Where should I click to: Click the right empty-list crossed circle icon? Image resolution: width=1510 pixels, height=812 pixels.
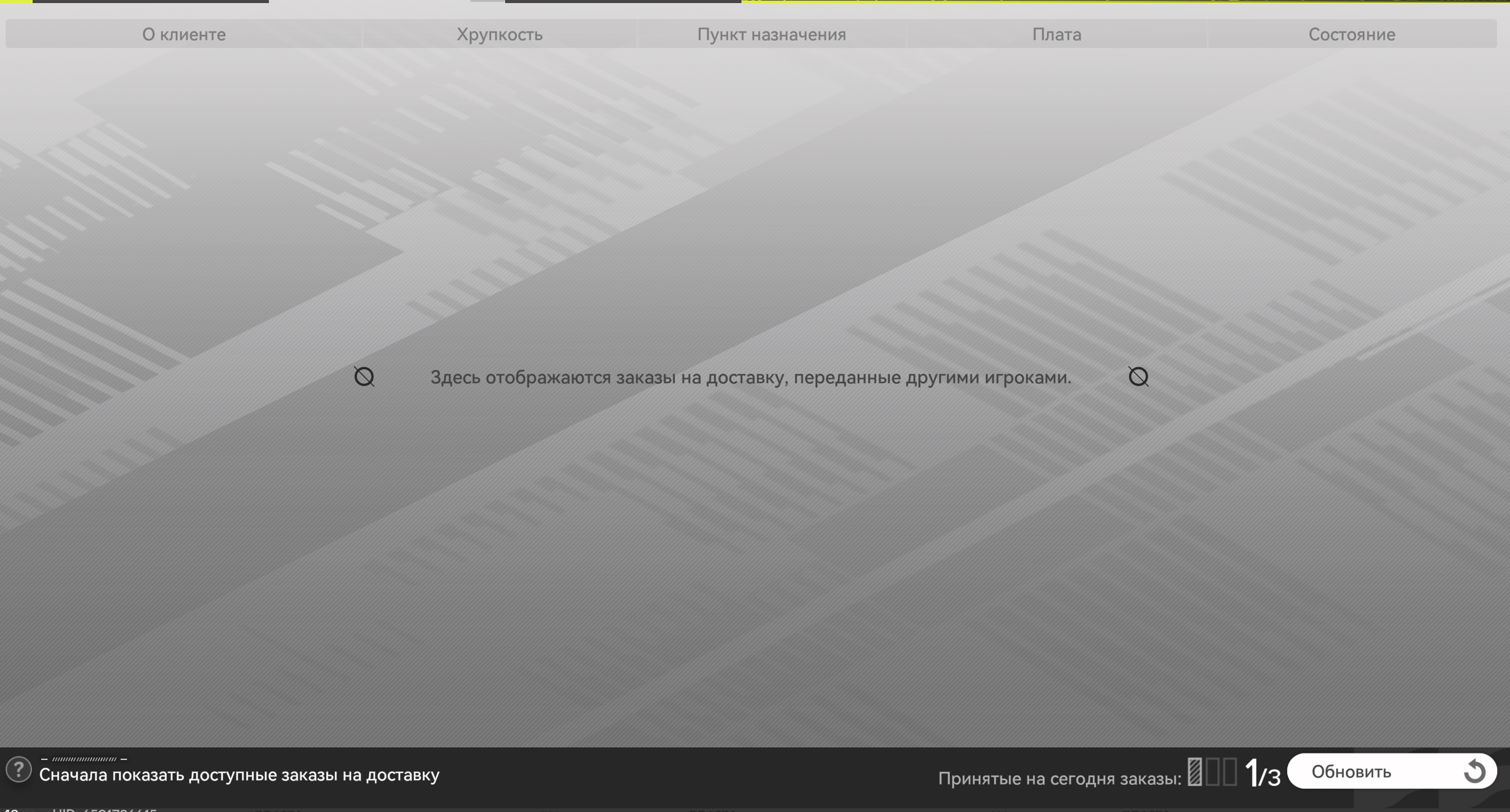coord(1138,376)
